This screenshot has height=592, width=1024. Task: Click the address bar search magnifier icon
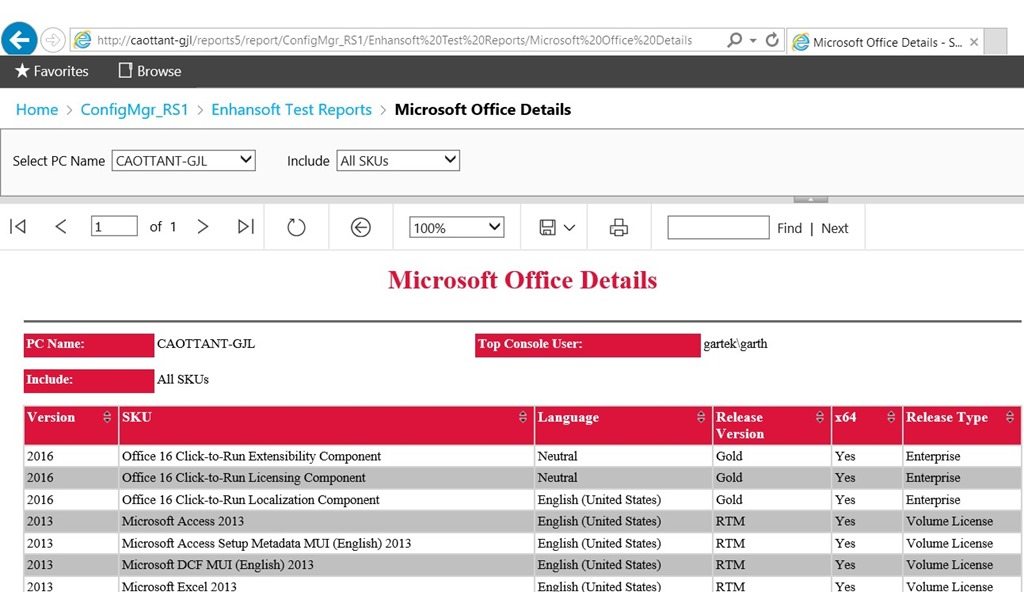pyautogui.click(x=734, y=40)
